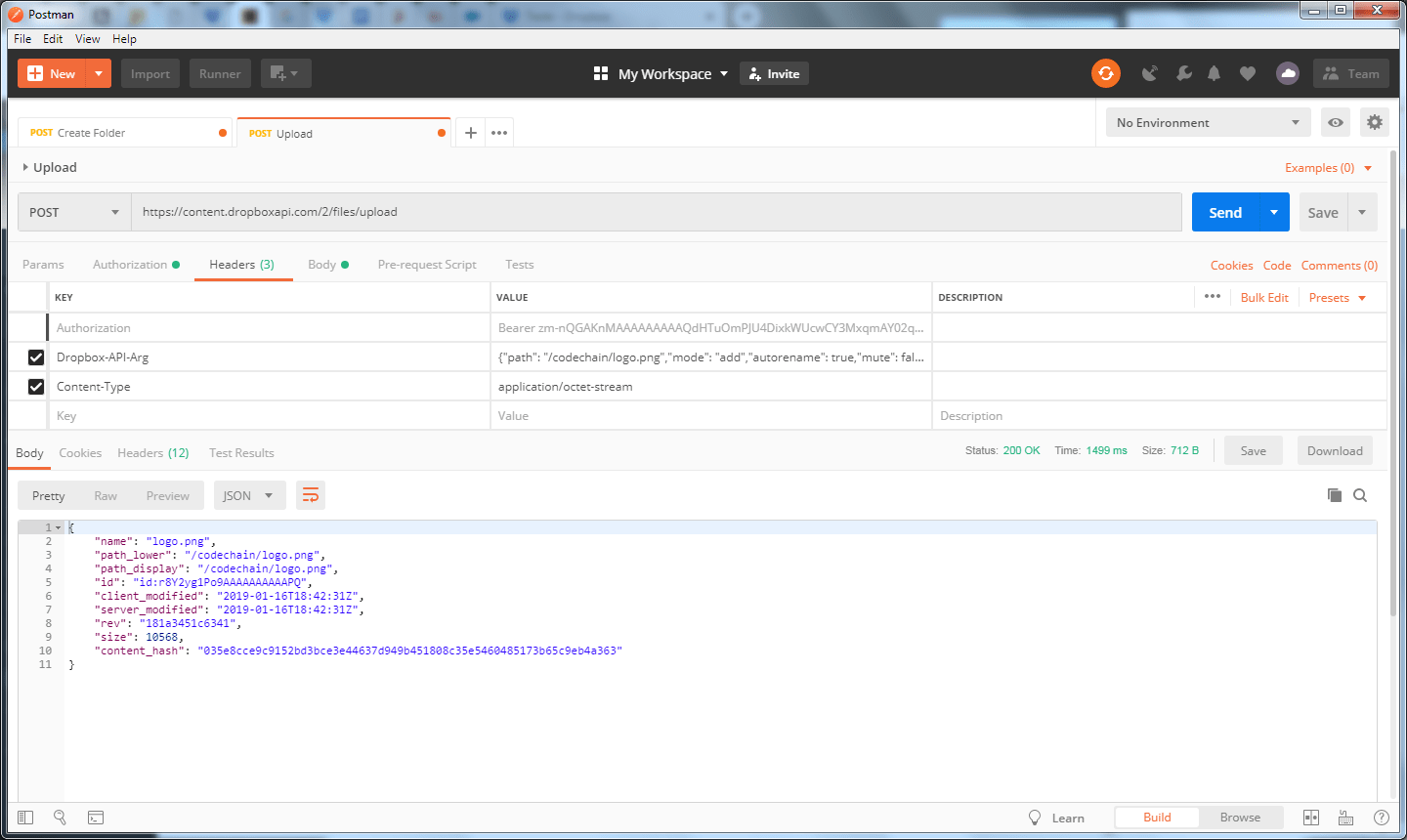The width and height of the screenshot is (1407, 840).
Task: Open Learn from the bottom bar
Action: pyautogui.click(x=1056, y=818)
